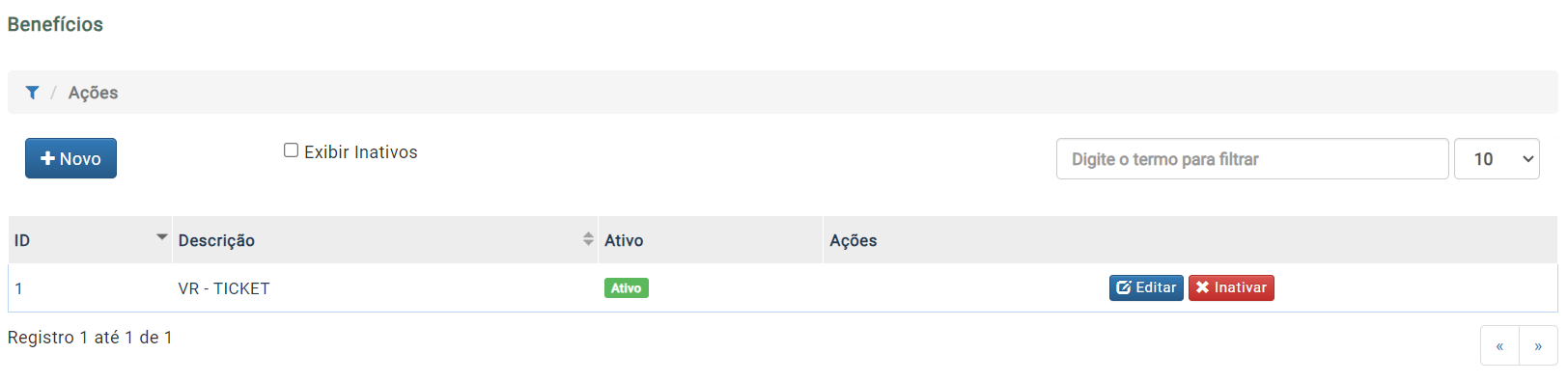Click the pencil icon on Editar button
Image resolution: width=1568 pixels, height=381 pixels.
(1124, 287)
